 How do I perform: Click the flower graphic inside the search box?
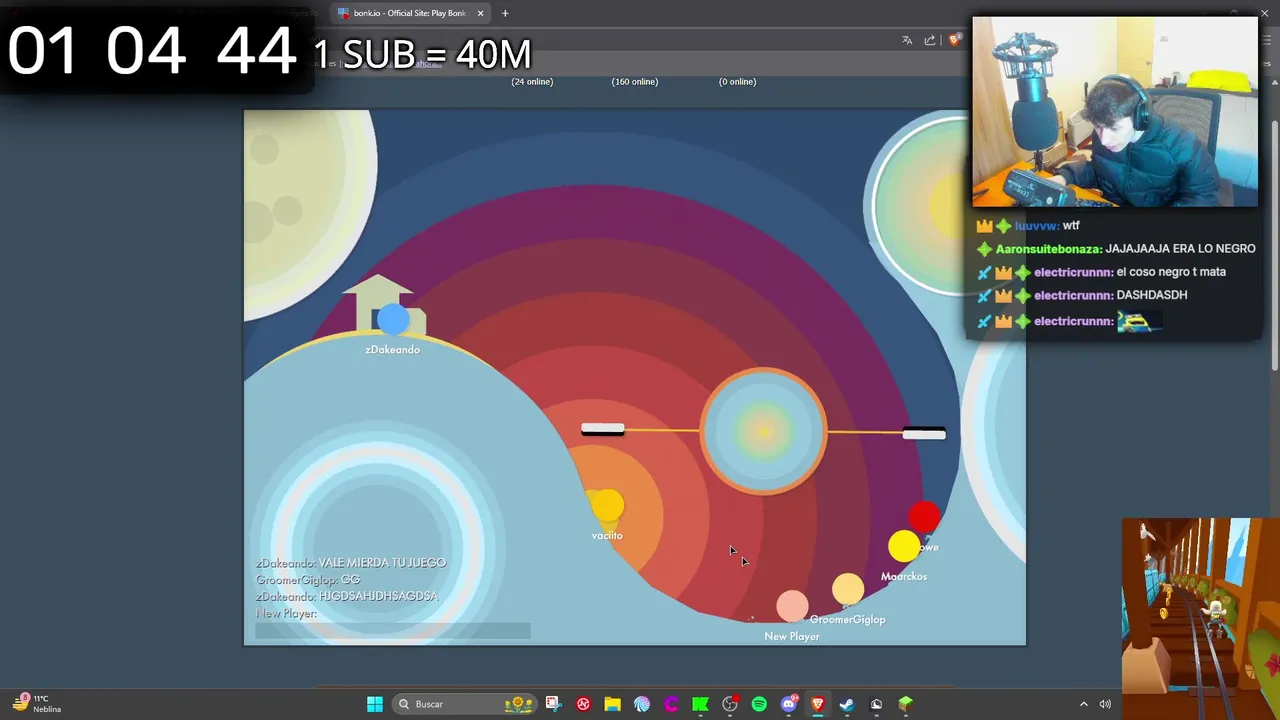point(518,704)
